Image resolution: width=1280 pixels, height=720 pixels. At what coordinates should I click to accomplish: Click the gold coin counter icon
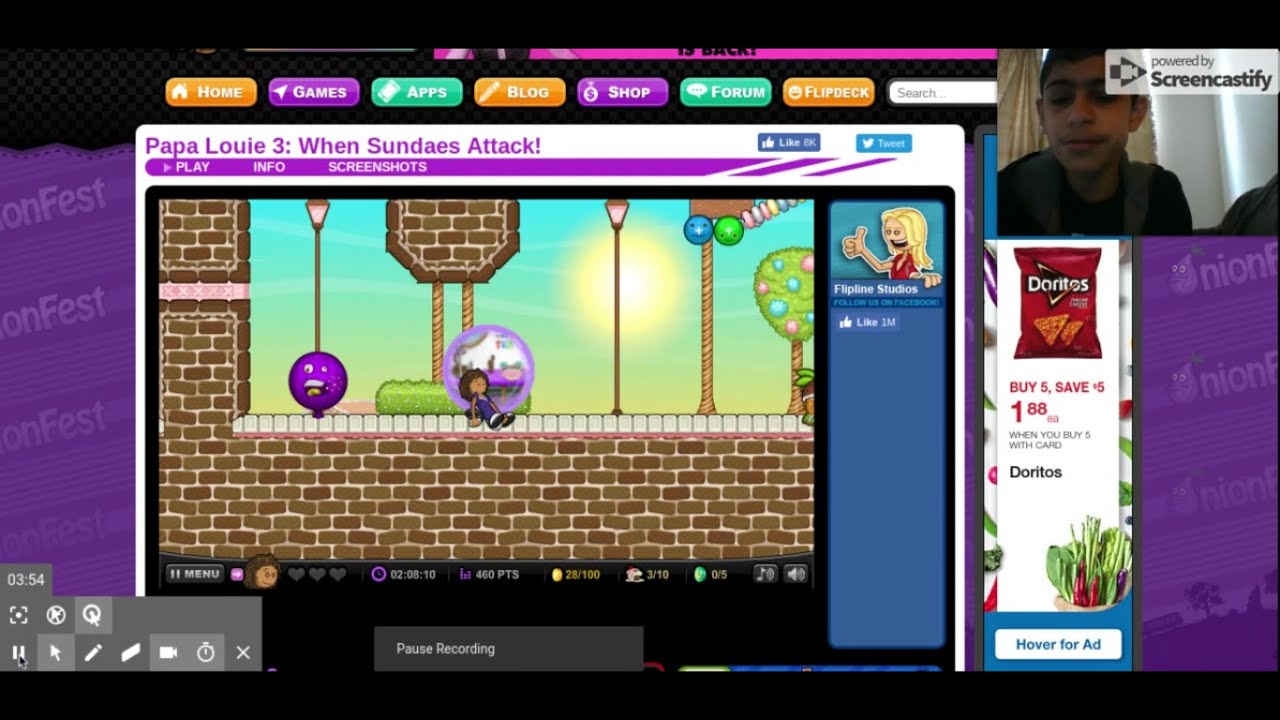coord(557,575)
